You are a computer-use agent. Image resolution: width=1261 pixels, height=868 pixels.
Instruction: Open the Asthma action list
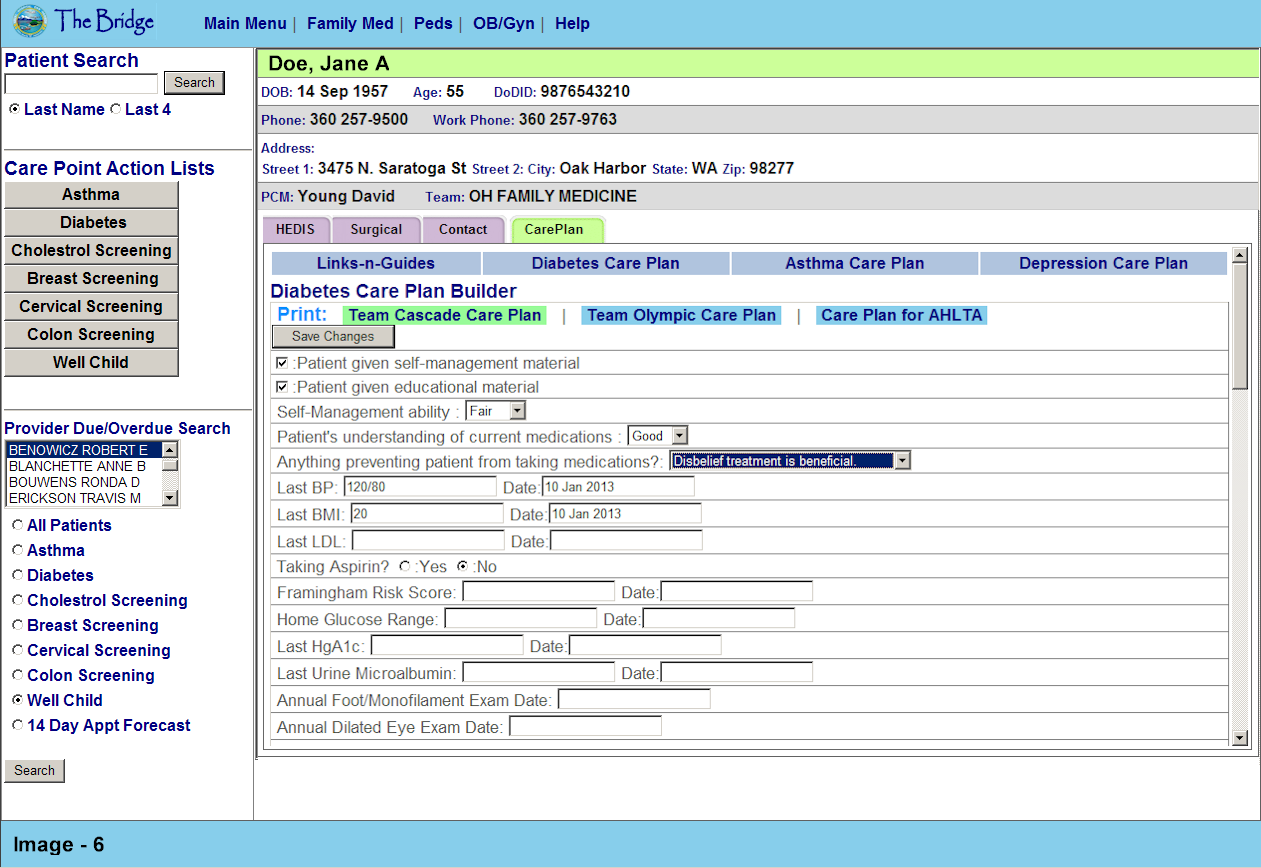click(91, 195)
